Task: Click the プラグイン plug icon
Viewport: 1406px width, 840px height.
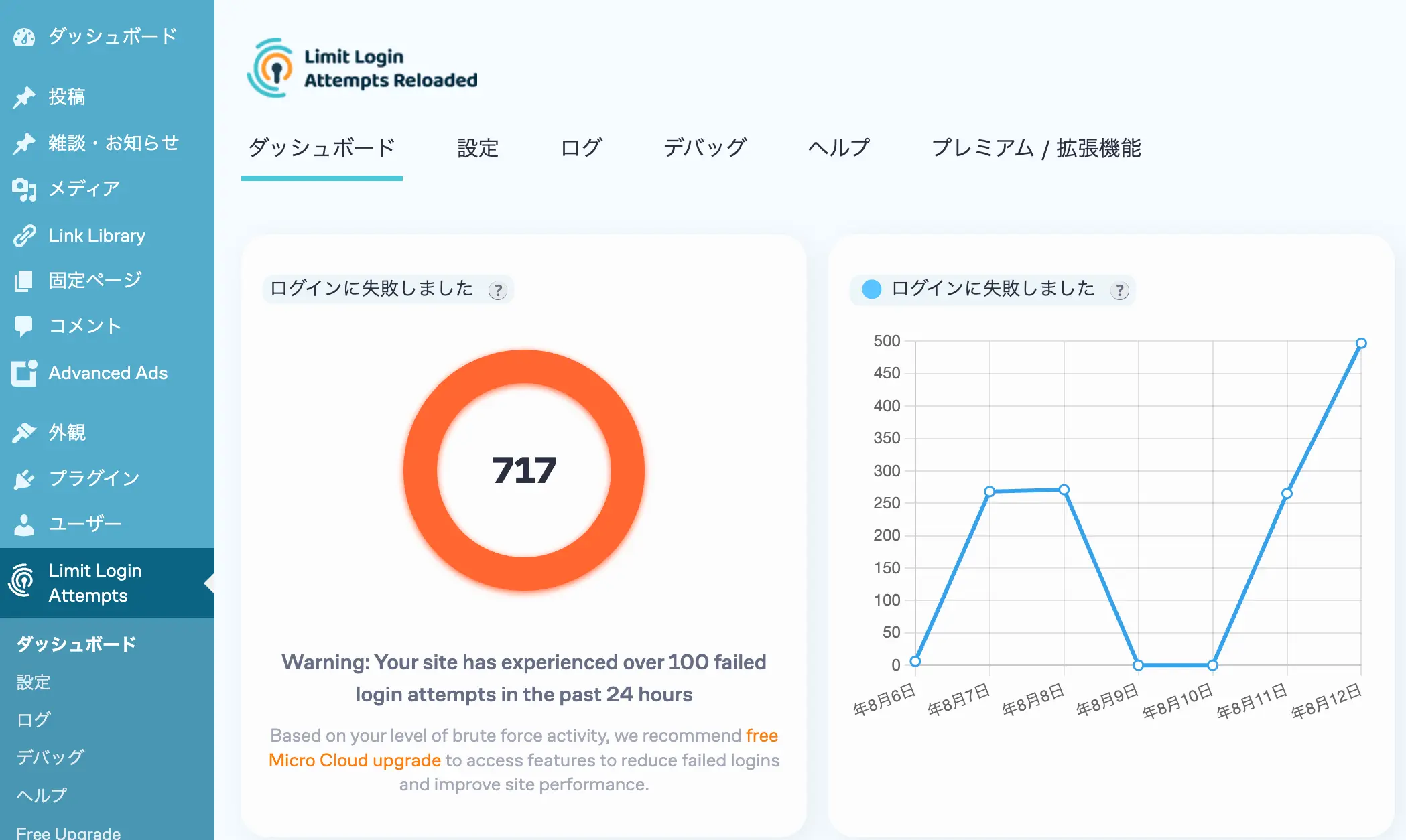Action: coord(24,479)
